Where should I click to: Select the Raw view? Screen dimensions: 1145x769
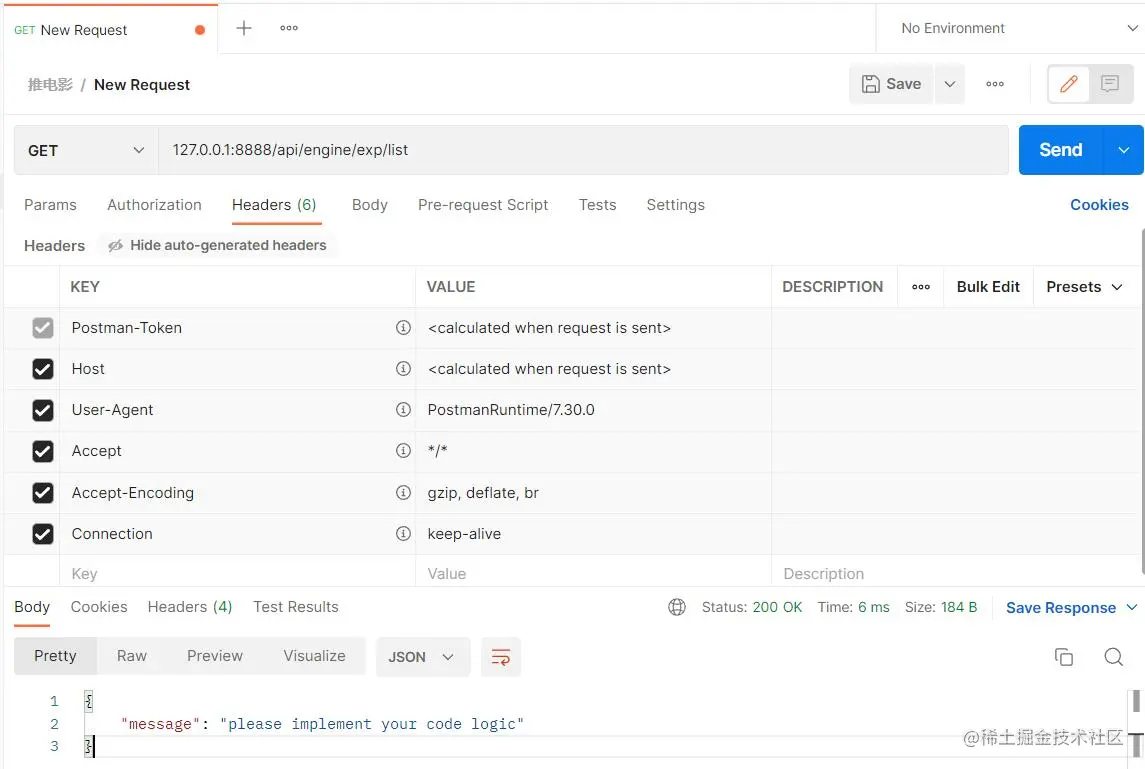pyautogui.click(x=131, y=656)
